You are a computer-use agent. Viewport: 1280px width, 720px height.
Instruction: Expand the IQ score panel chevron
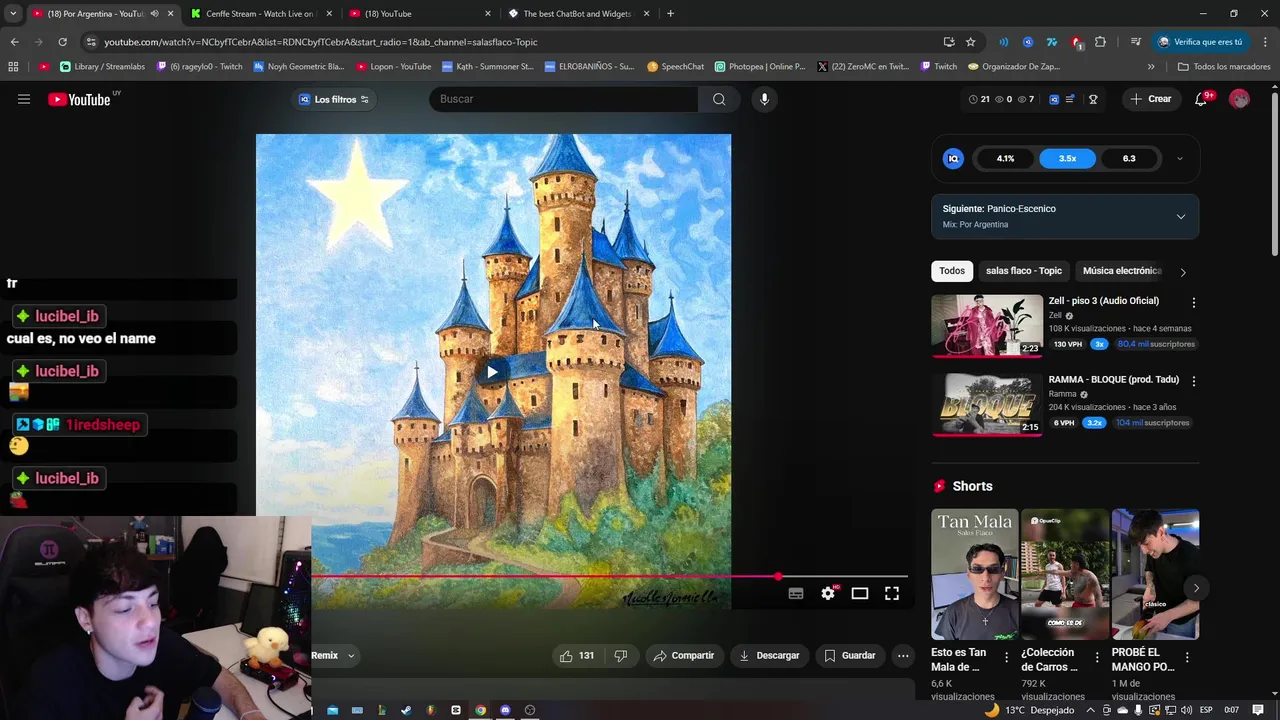click(x=1180, y=159)
